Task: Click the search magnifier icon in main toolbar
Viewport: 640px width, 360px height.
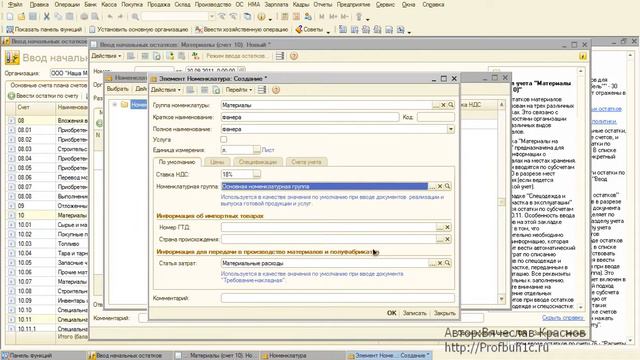Action: (135, 17)
